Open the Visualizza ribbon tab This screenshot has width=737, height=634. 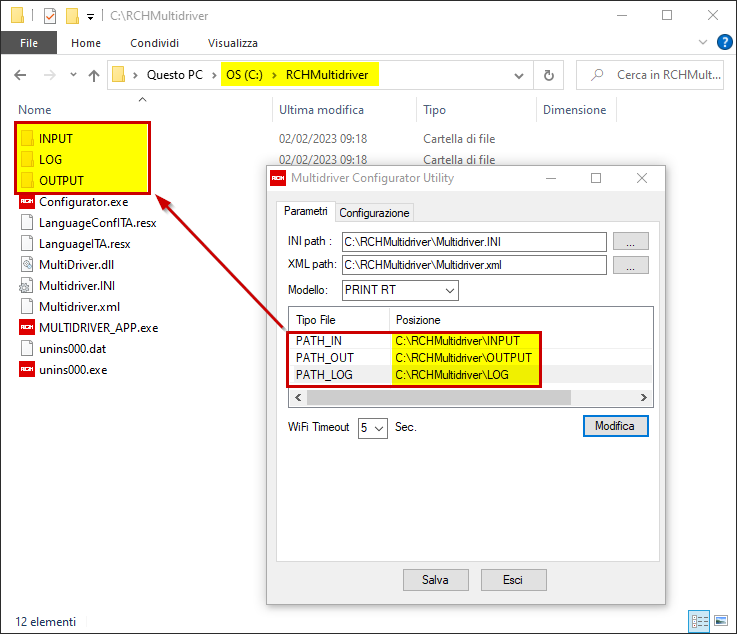pos(233,43)
